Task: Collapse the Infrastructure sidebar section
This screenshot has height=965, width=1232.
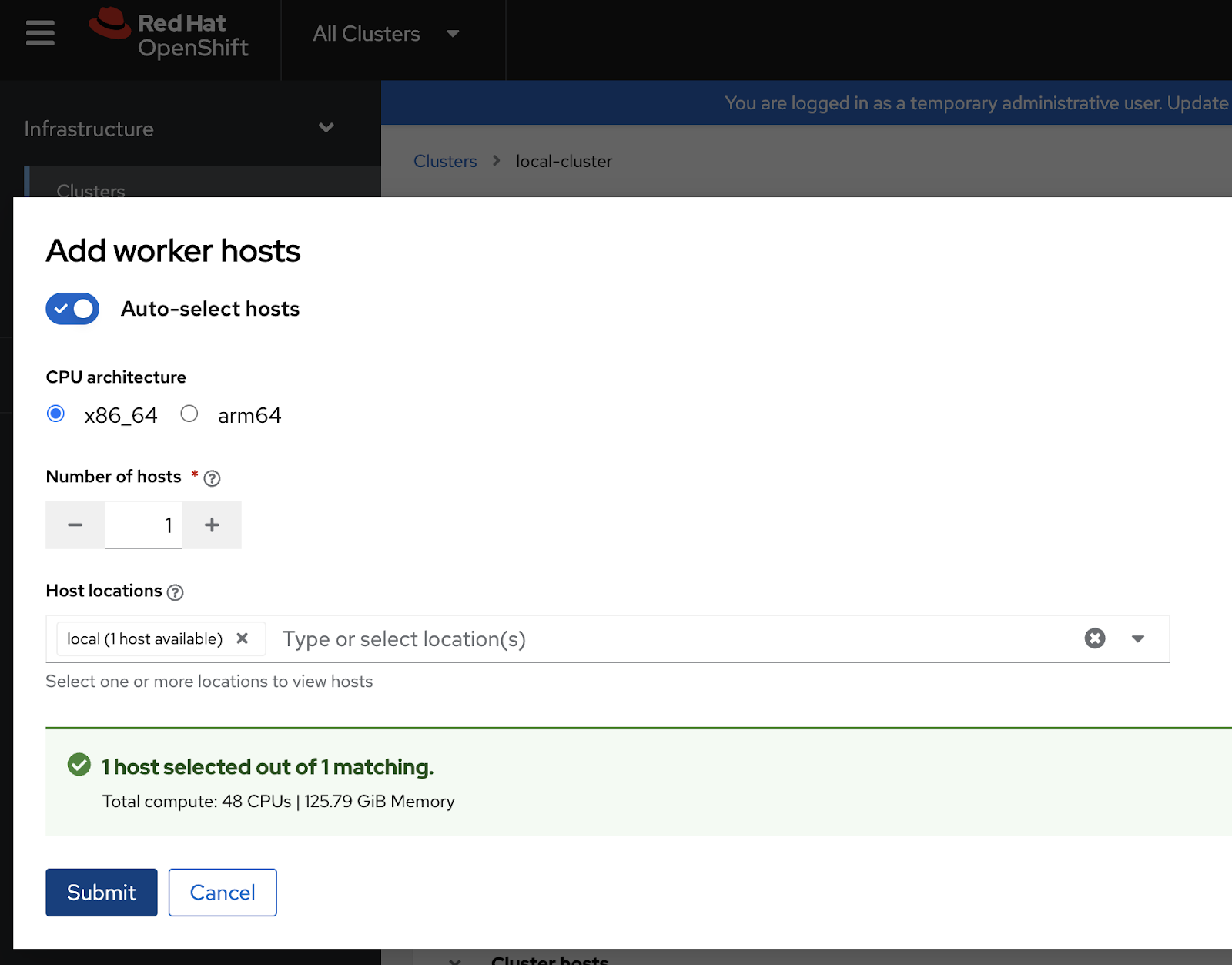Action: (326, 128)
